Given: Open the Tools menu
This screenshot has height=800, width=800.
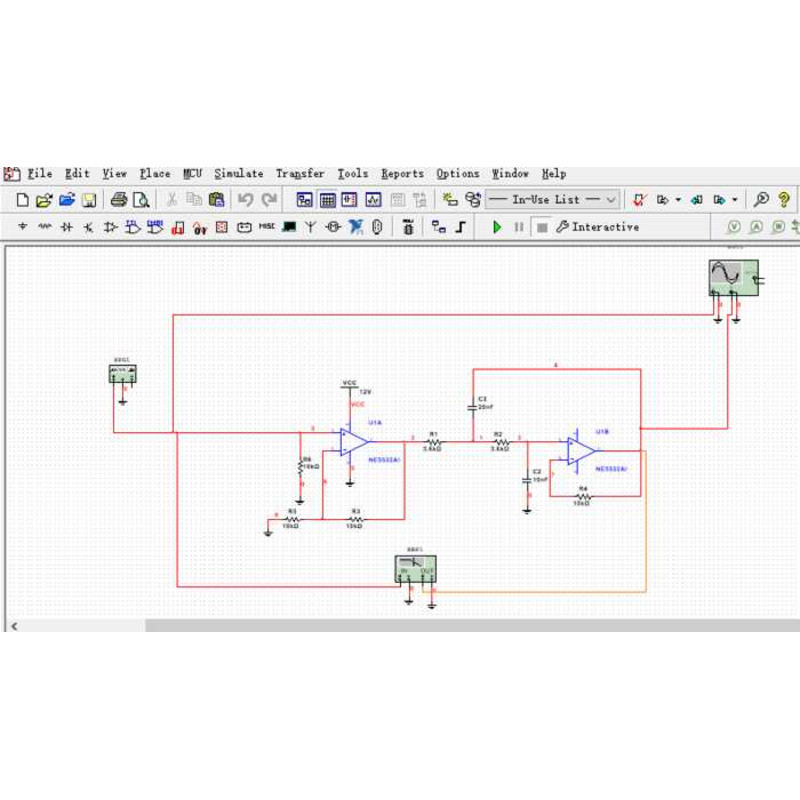Looking at the screenshot, I should click(353, 174).
